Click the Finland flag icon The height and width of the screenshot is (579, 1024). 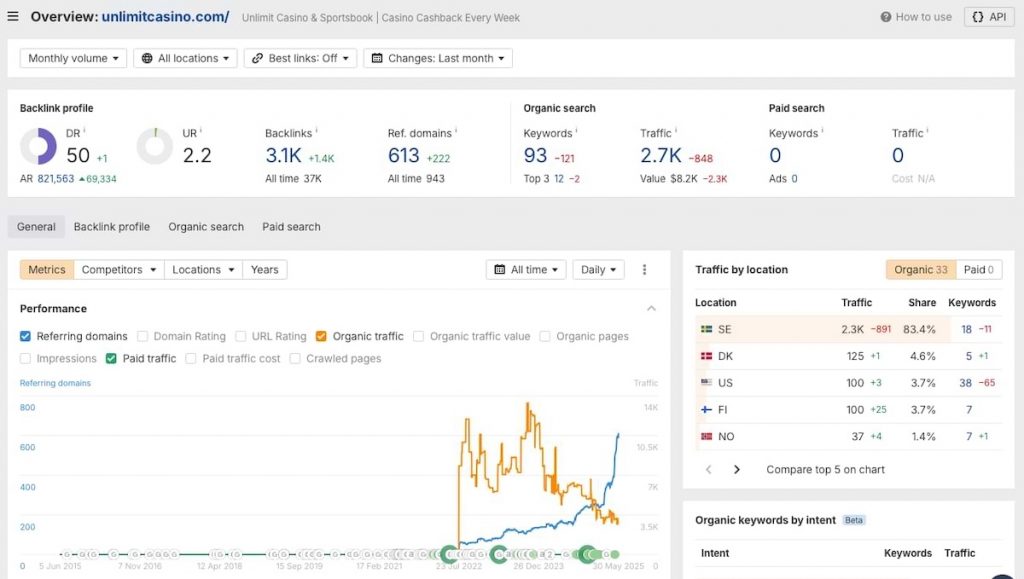coord(707,409)
